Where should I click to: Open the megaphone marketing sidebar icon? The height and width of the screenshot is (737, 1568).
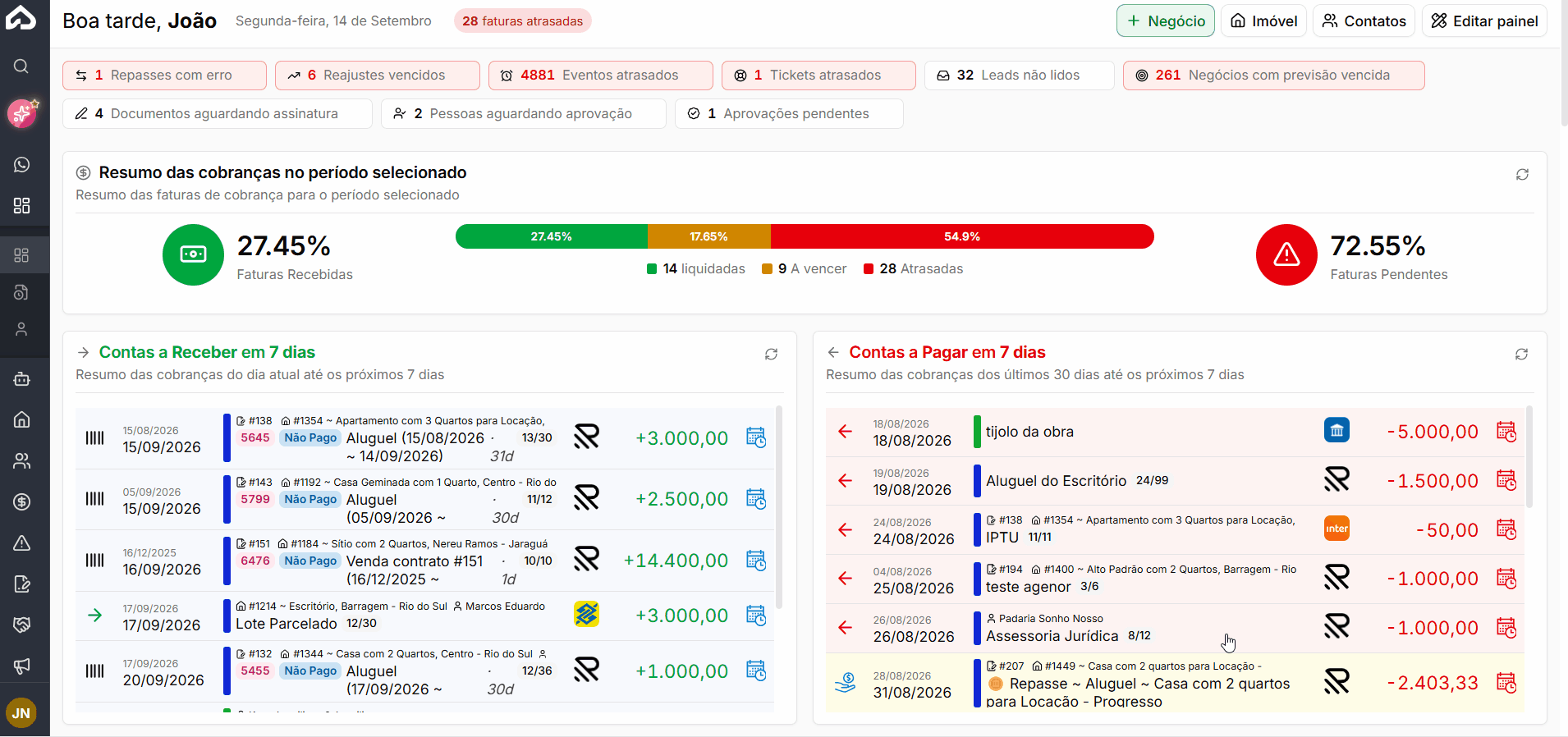[x=21, y=666]
